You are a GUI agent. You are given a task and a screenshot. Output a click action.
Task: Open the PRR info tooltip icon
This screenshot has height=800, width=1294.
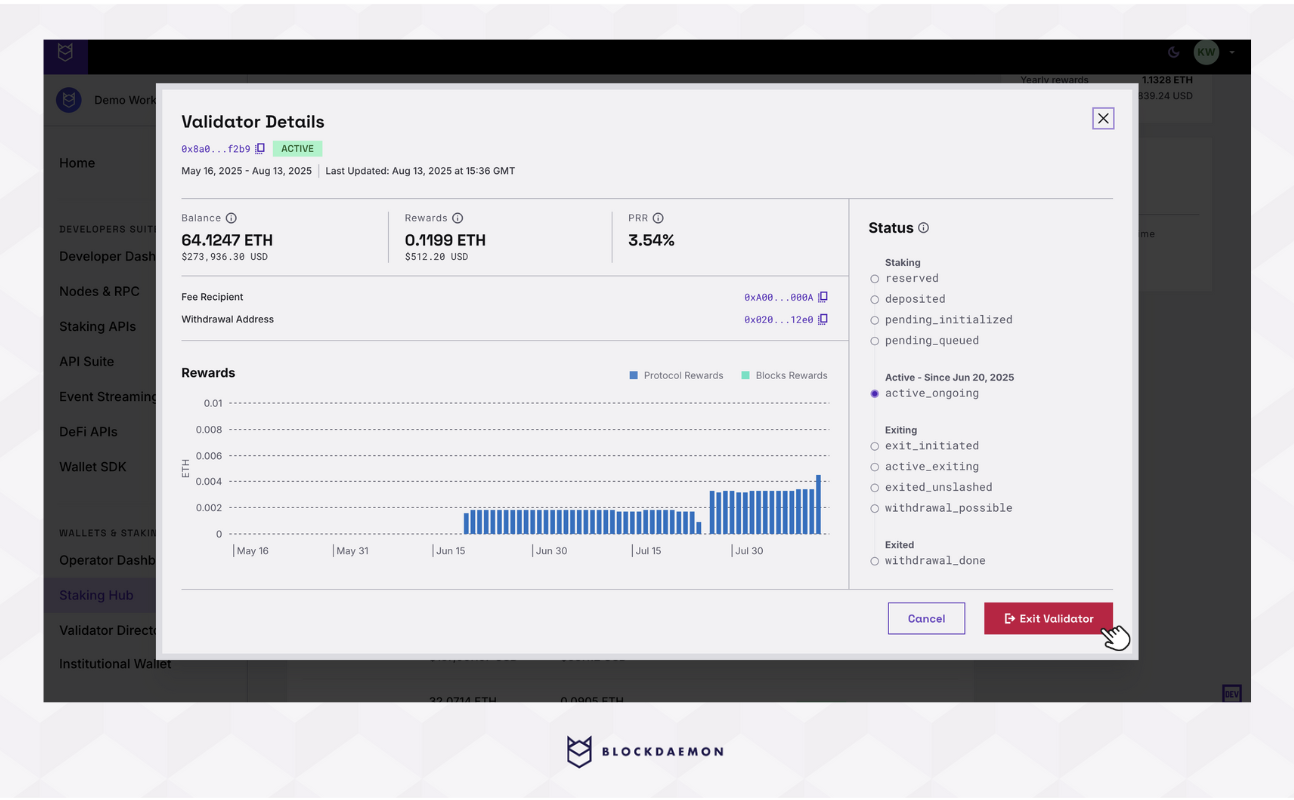[x=658, y=218]
